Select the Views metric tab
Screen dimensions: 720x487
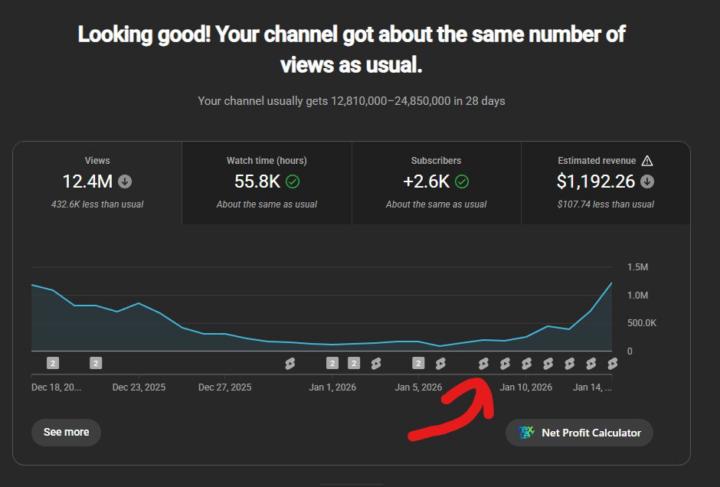97,183
